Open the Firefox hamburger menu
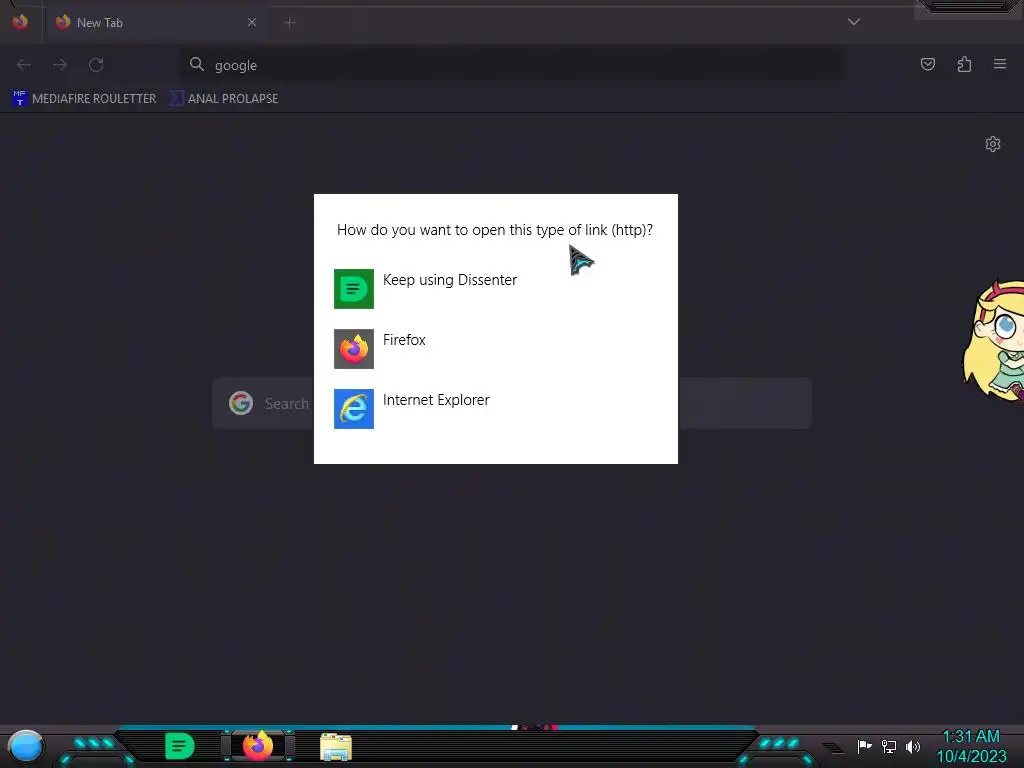The height and width of the screenshot is (768, 1024). click(x=1000, y=64)
